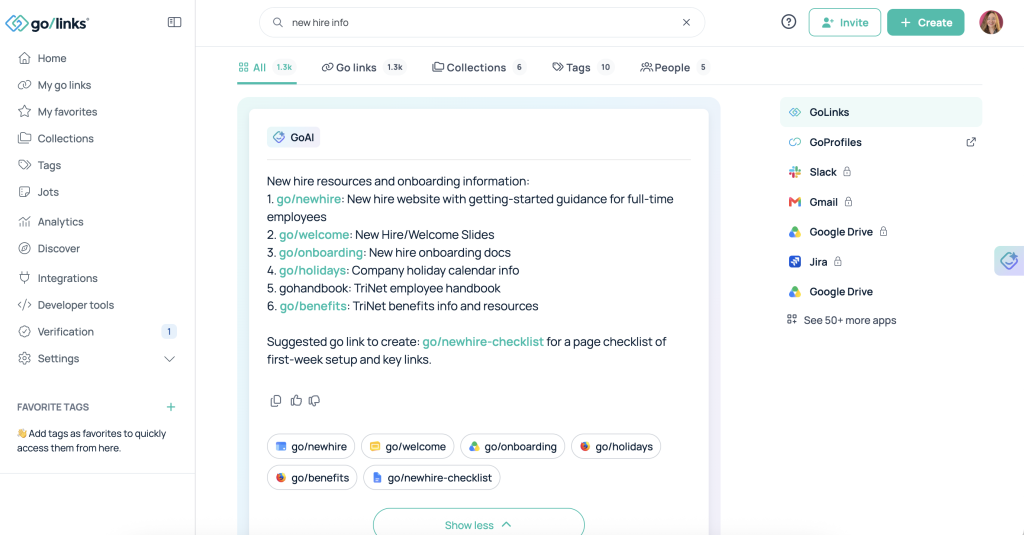Open the help question mark icon
This screenshot has height=535, width=1024.
789,22
